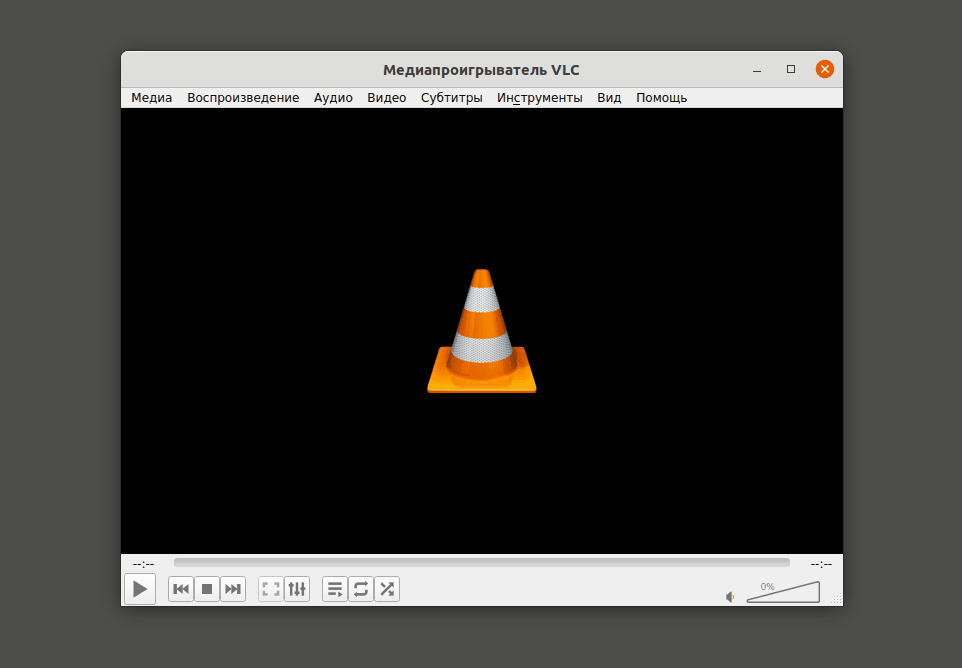Maximize the VLC window
This screenshot has width=962, height=668.
pos(791,69)
